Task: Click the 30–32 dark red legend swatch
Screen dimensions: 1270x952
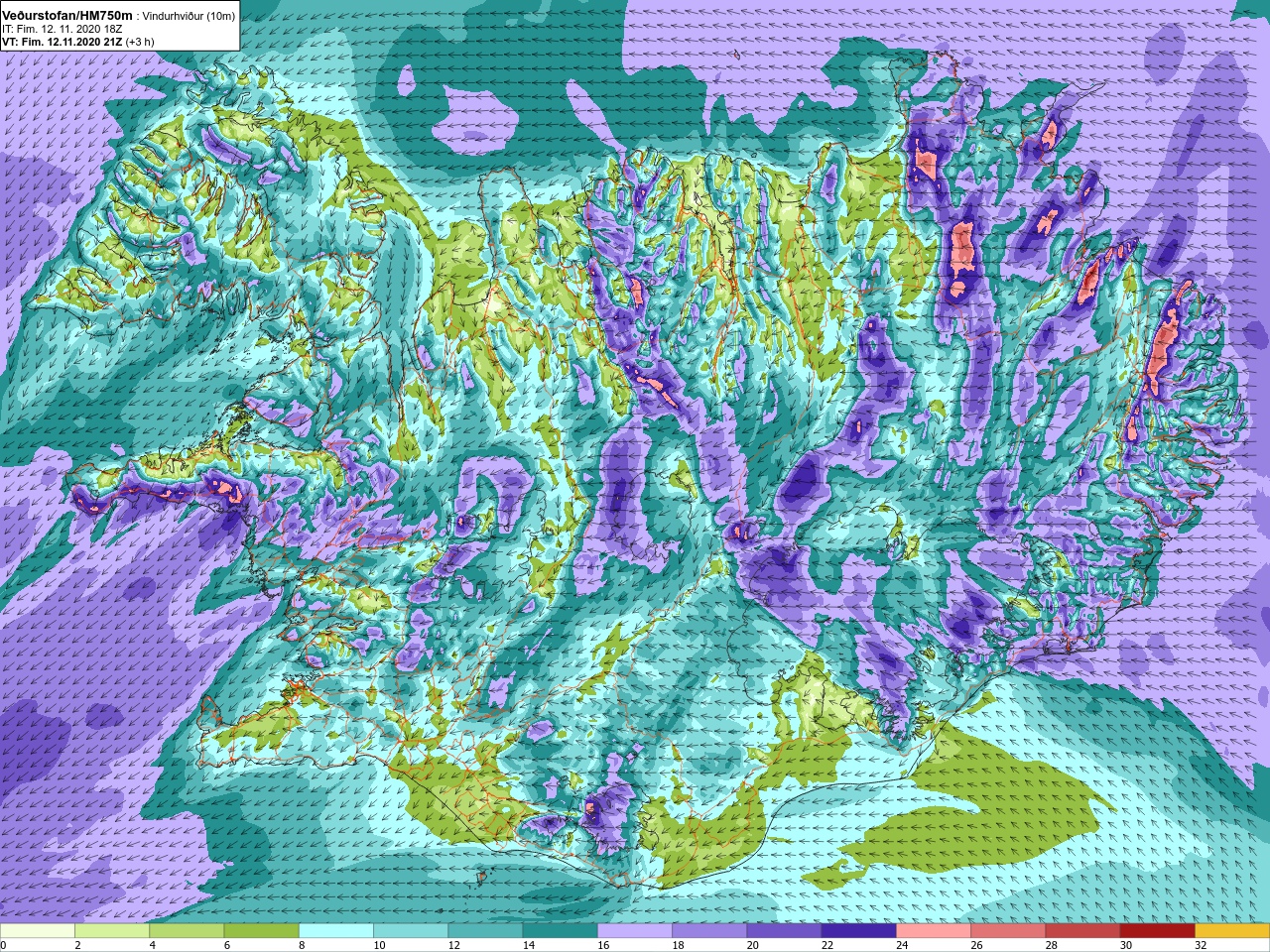Action: click(1158, 931)
